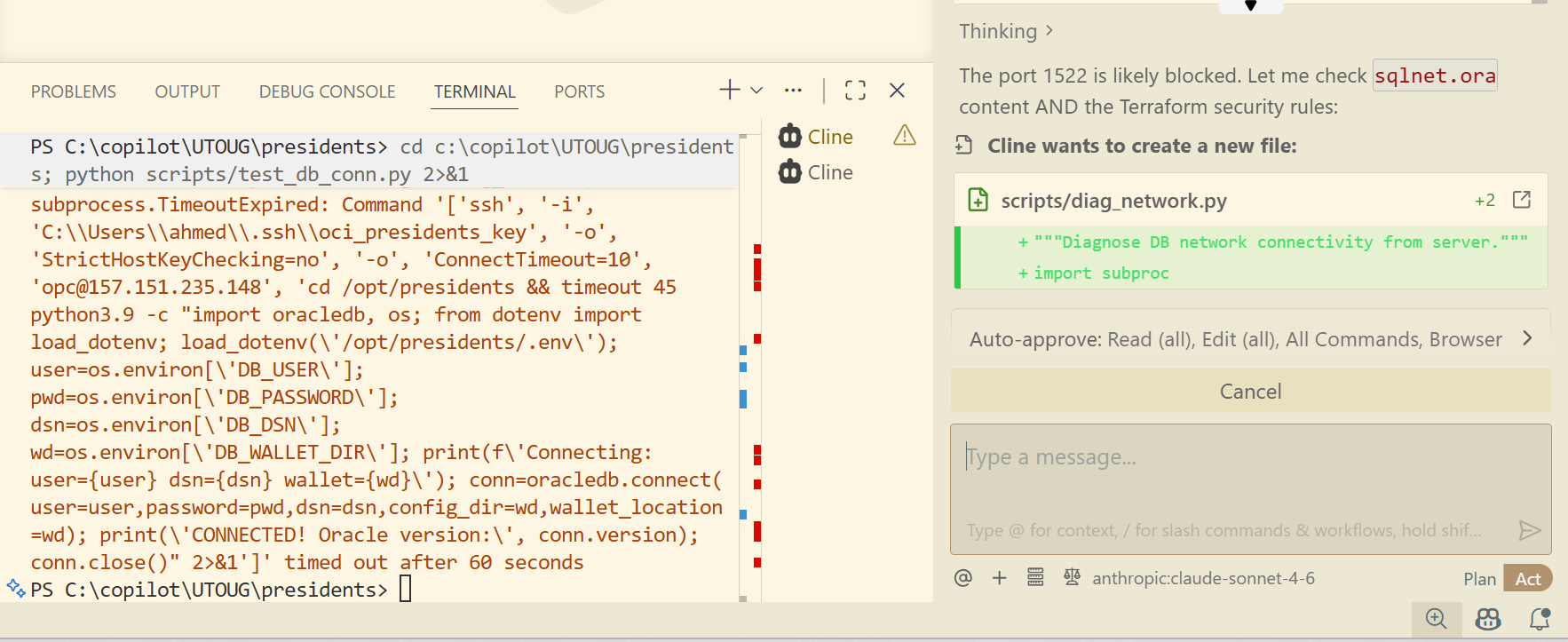Screen dimensions: 1568x642
Task: Open notifications bell in status bar
Action: 1540,619
